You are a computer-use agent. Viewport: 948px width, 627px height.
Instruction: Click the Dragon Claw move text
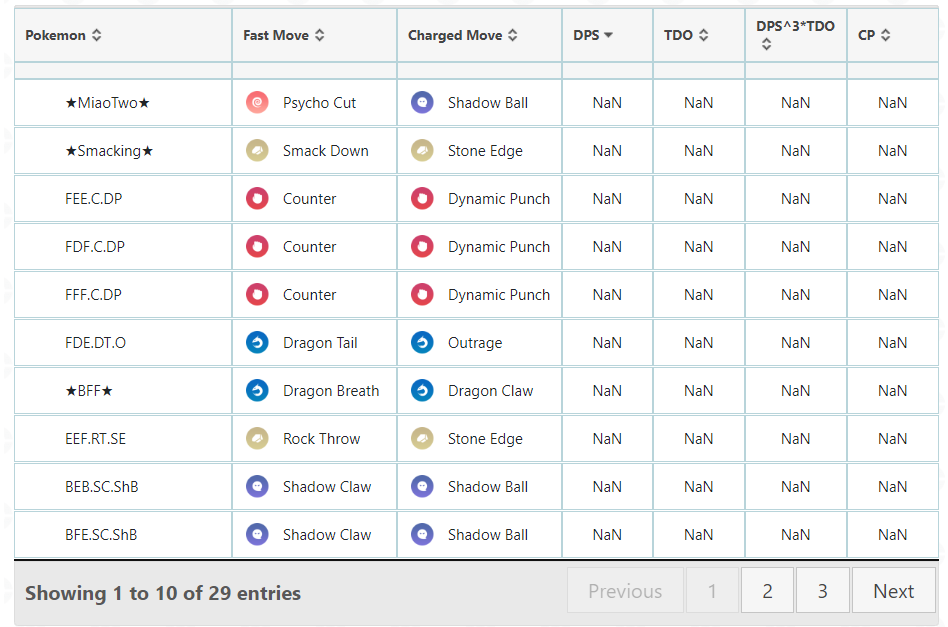pos(490,391)
